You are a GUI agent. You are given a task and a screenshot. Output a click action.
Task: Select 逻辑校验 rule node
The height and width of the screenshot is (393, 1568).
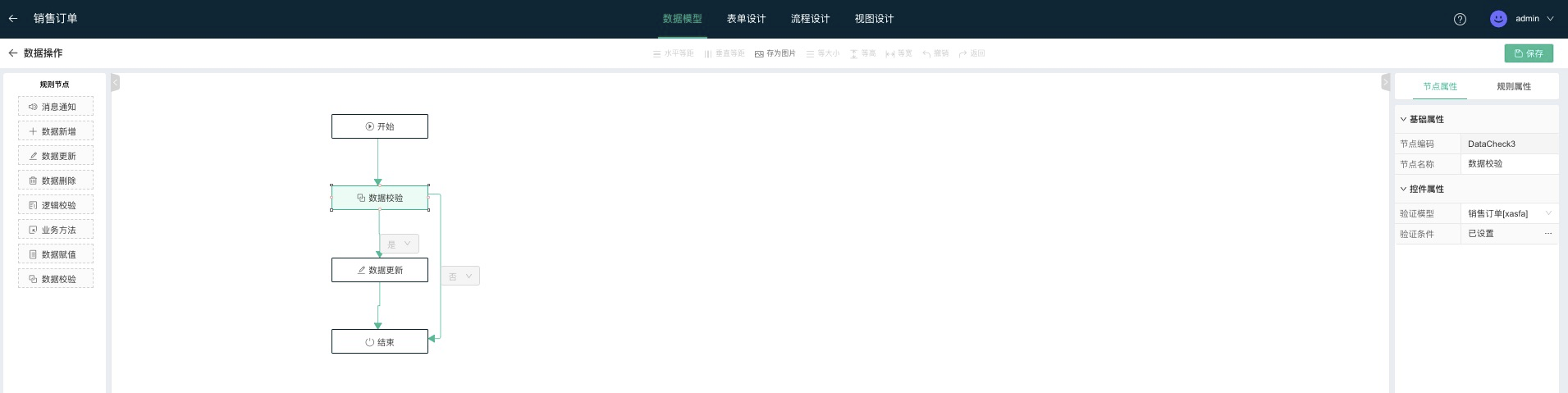[x=56, y=205]
